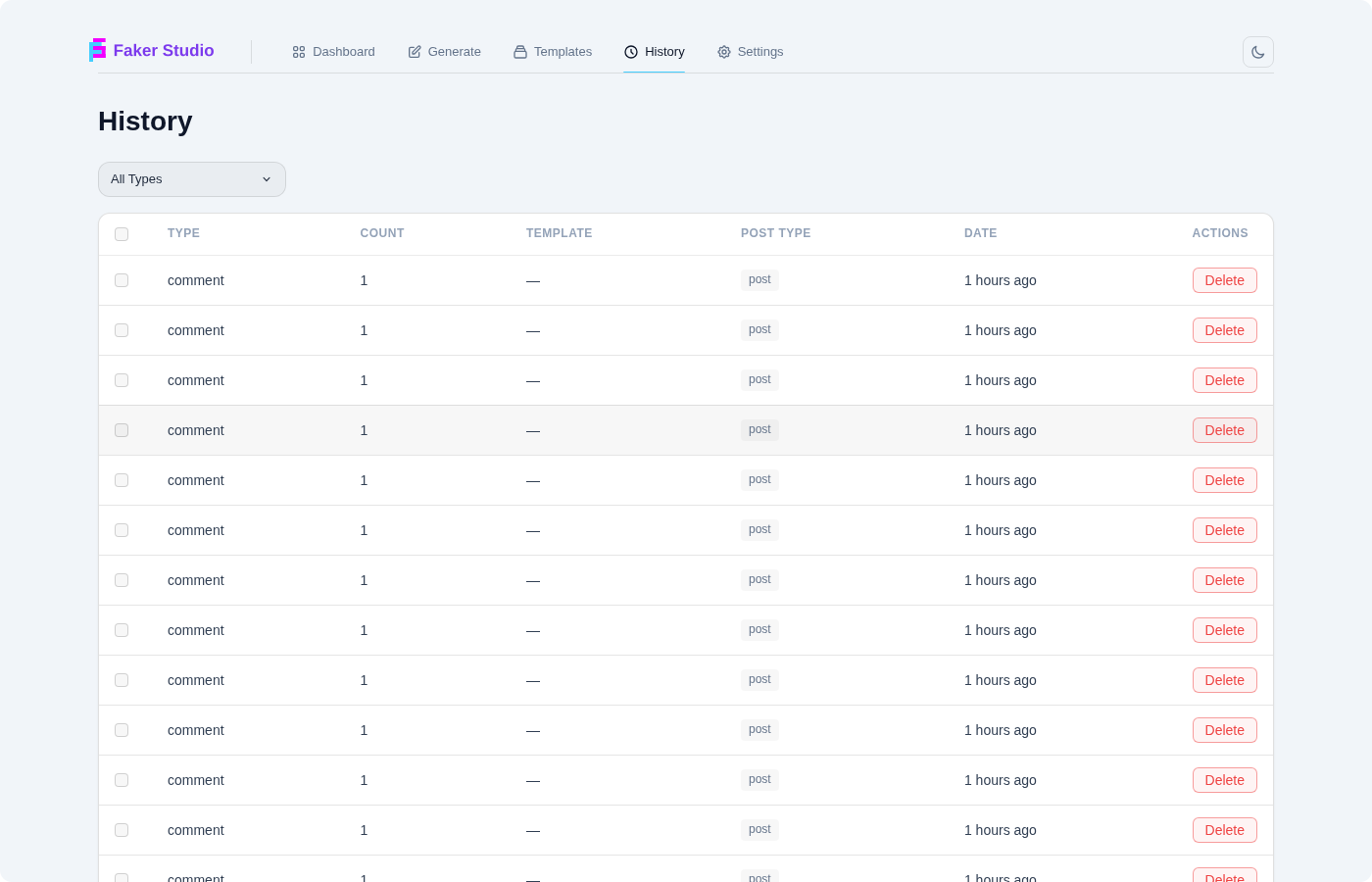Viewport: 1372px width, 882px height.
Task: Delete the first history entry
Action: tap(1225, 280)
